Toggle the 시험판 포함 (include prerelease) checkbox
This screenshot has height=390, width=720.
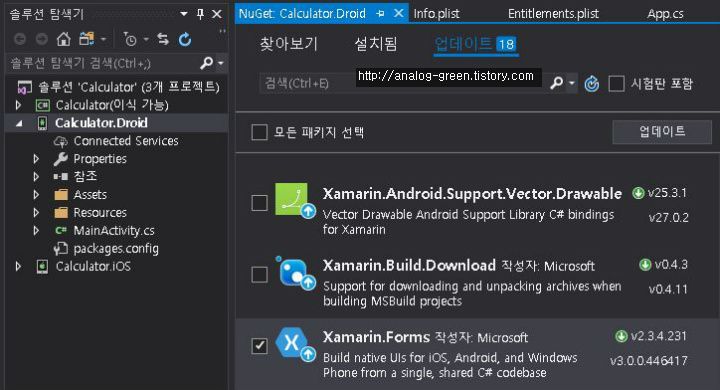616,84
